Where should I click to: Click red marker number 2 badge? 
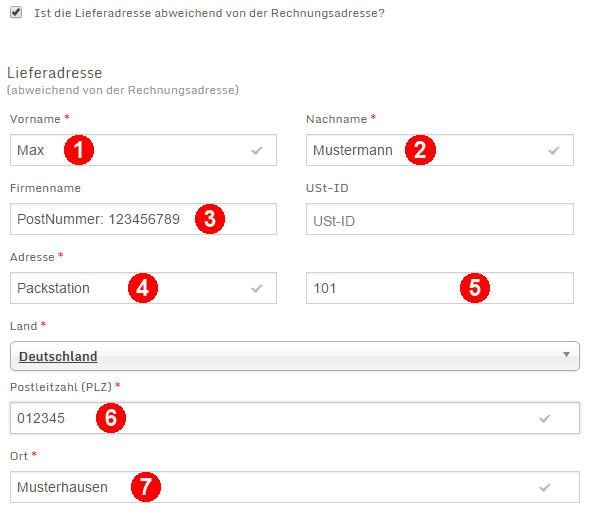[420, 150]
